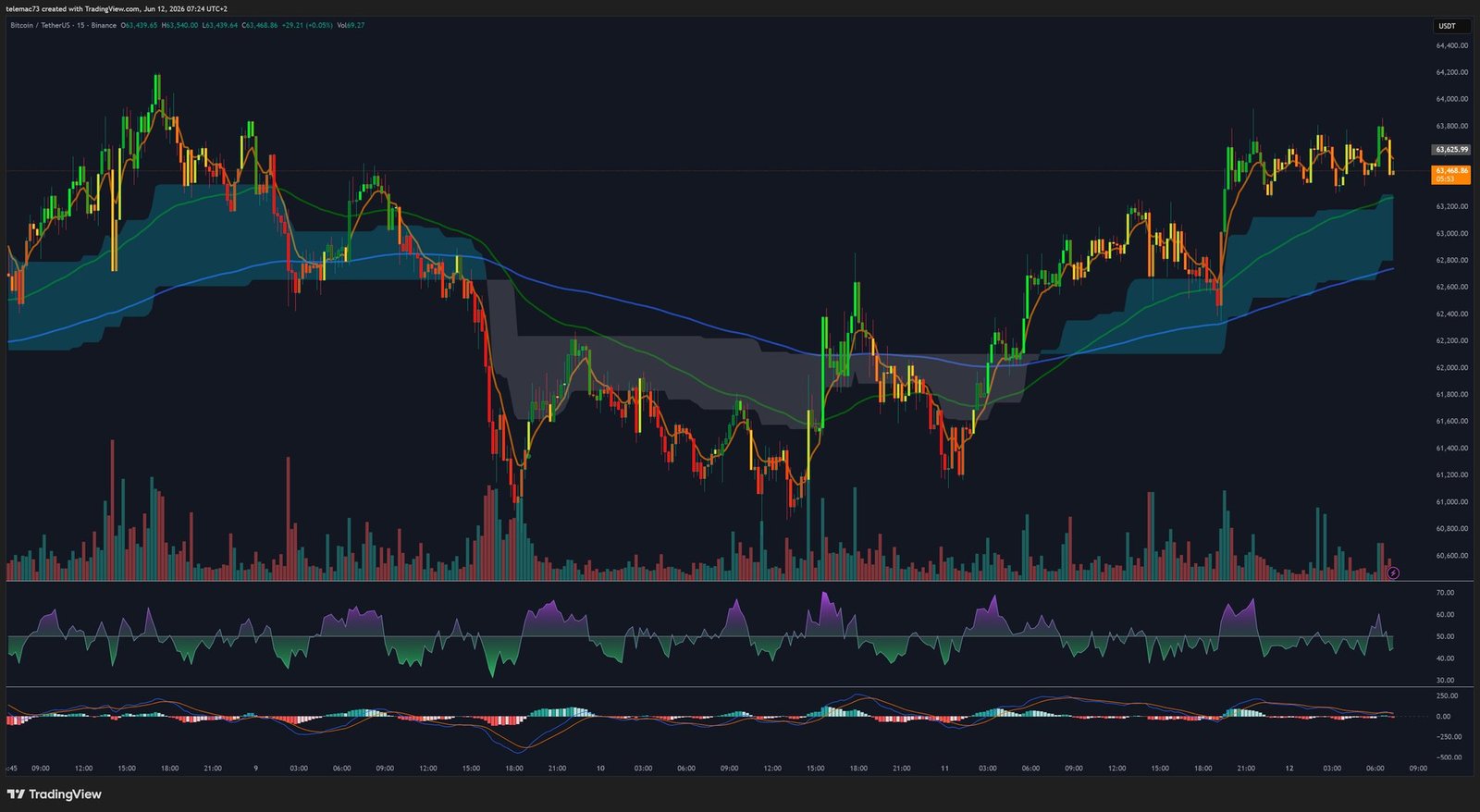Screen dimensions: 1480x812
Task: Click the date label 12 on time axis
Action: (1289, 768)
